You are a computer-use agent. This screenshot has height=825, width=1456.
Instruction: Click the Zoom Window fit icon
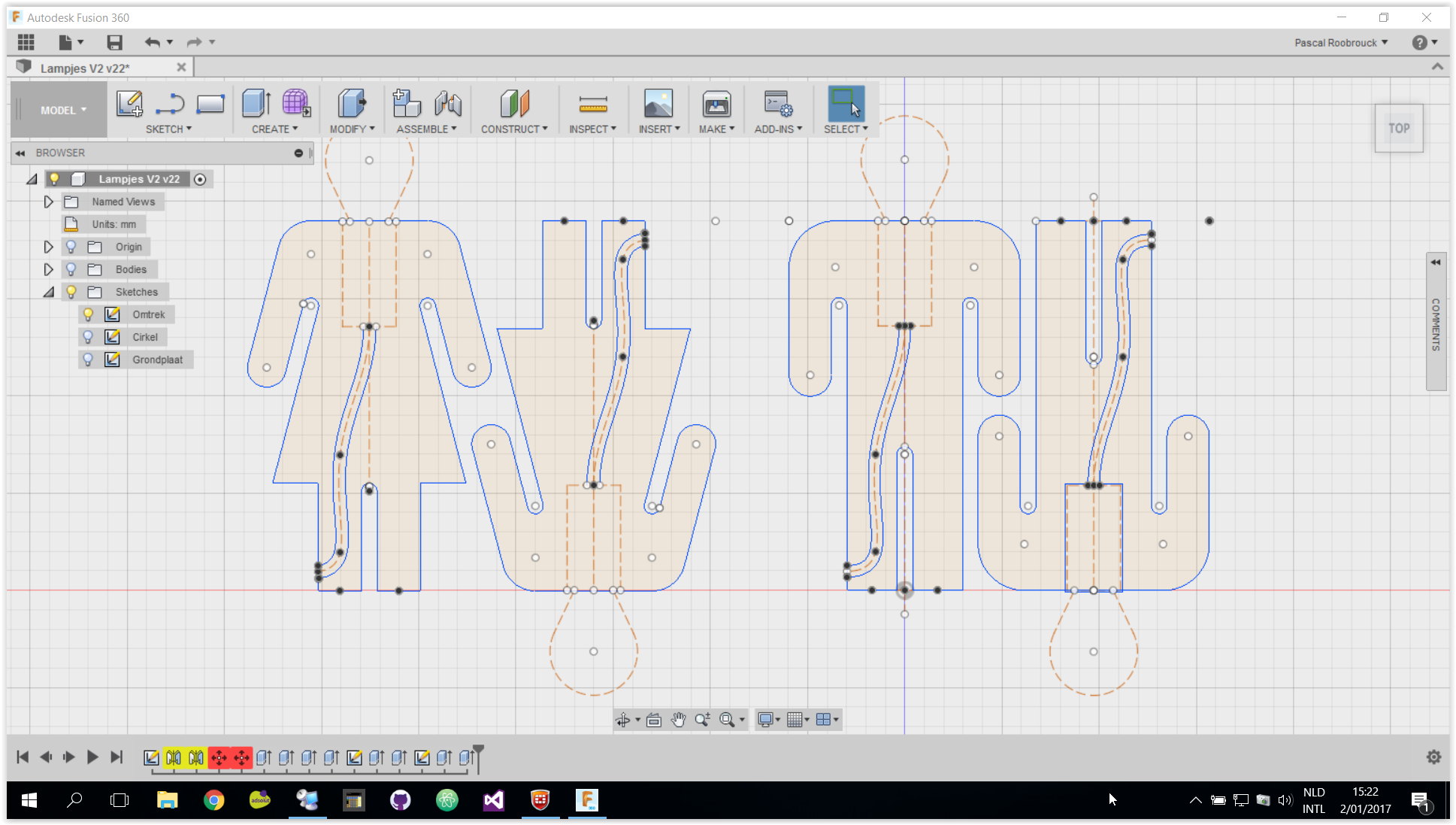(x=727, y=720)
